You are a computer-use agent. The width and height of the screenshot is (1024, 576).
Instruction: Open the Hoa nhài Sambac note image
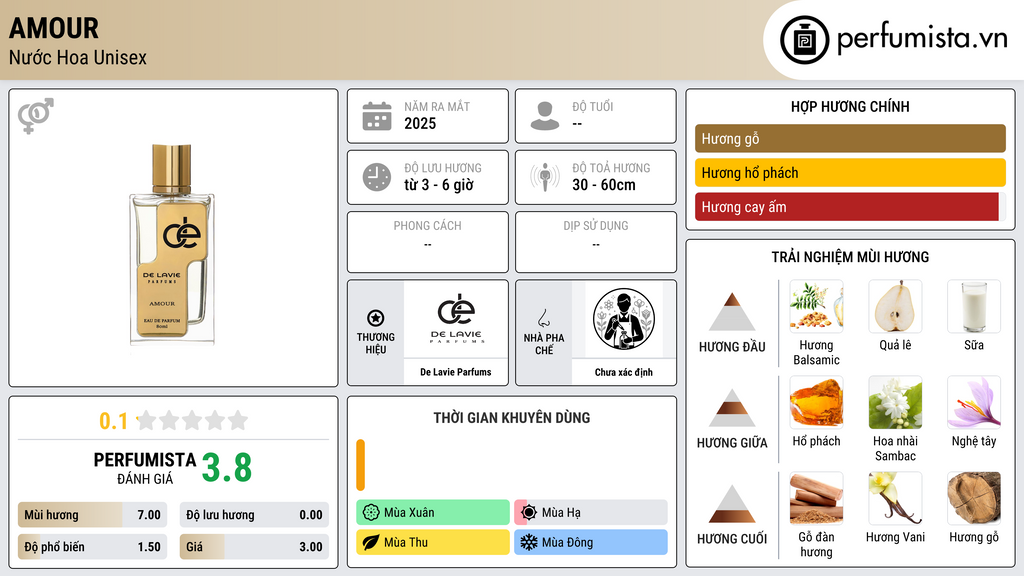tap(895, 402)
